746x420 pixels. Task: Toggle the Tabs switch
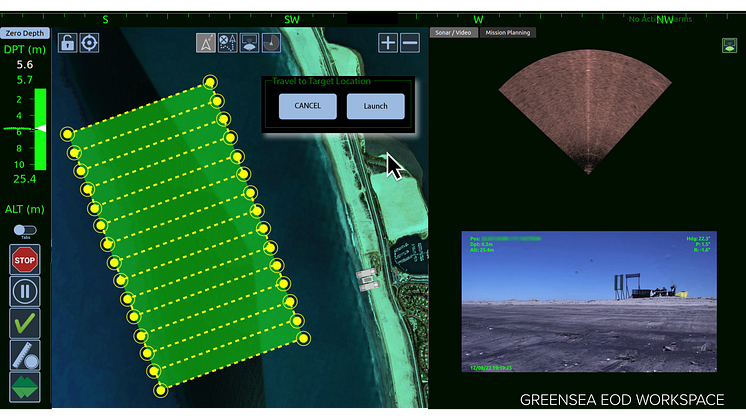tap(25, 230)
